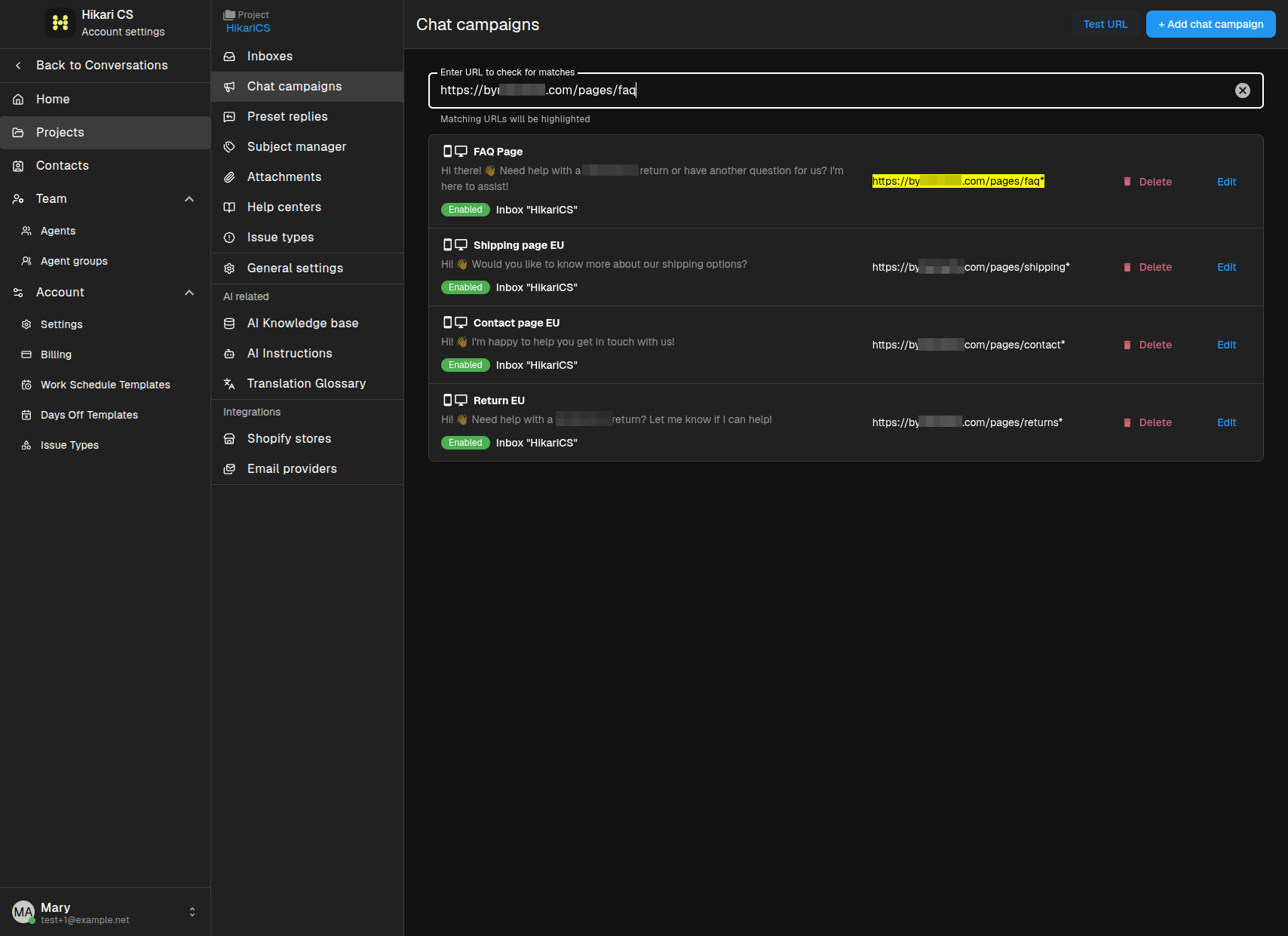The width and height of the screenshot is (1288, 936).
Task: Click the AI Instructions robot icon
Action: pos(229,354)
